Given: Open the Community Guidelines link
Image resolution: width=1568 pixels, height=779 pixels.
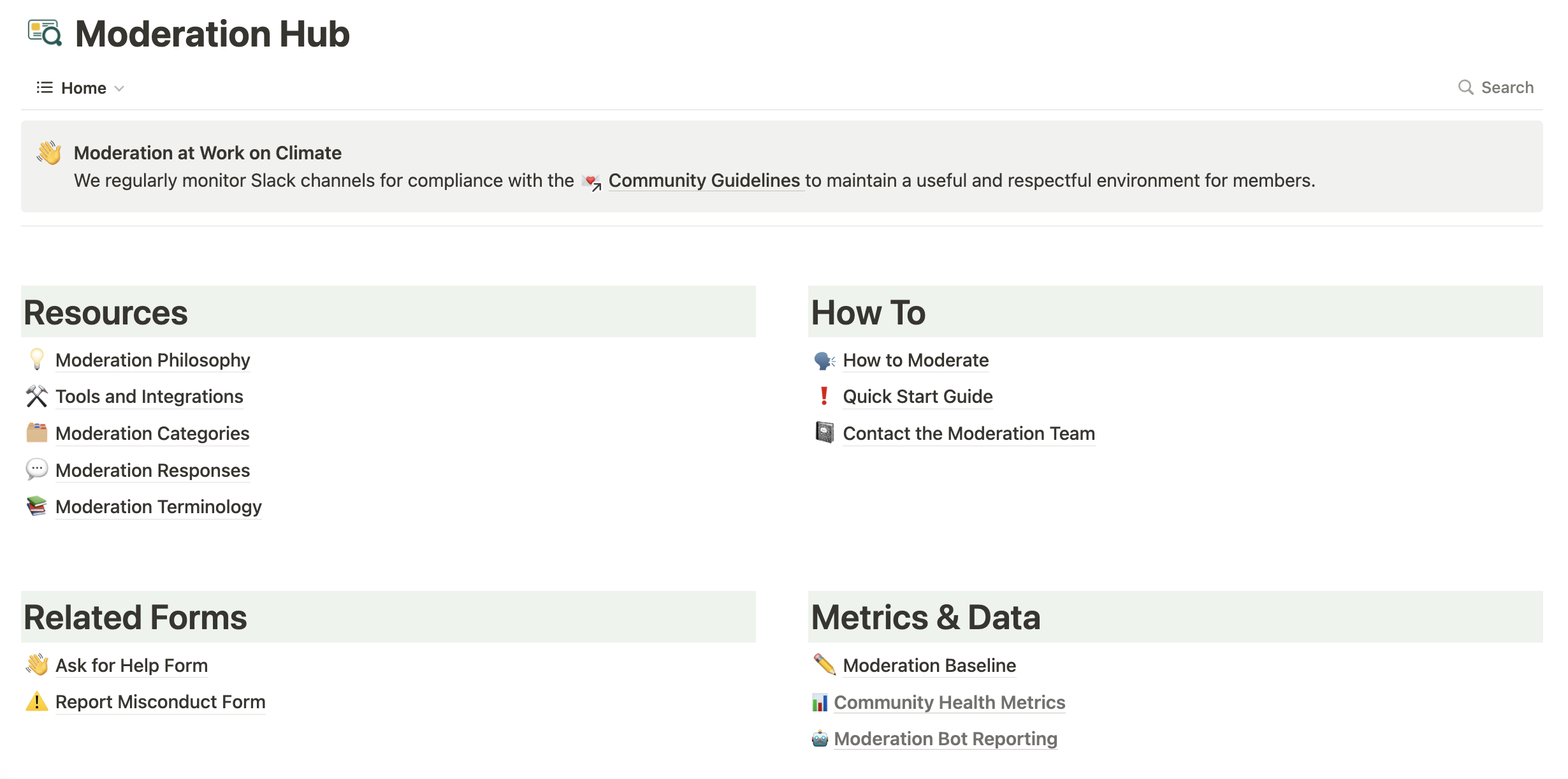Looking at the screenshot, I should [704, 180].
